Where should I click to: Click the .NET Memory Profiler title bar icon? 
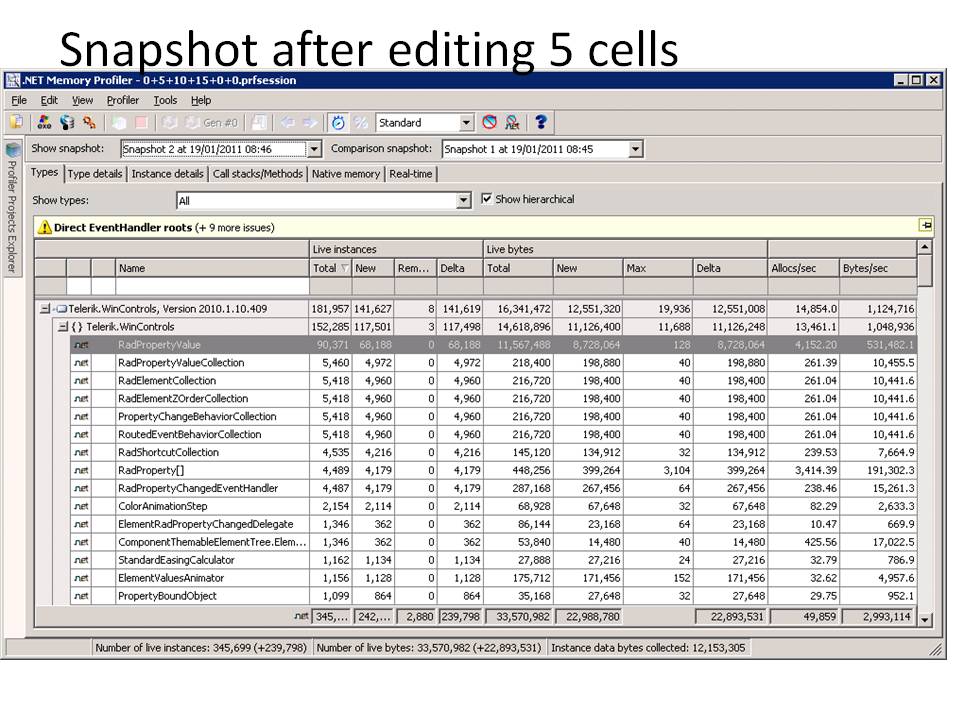(13, 80)
